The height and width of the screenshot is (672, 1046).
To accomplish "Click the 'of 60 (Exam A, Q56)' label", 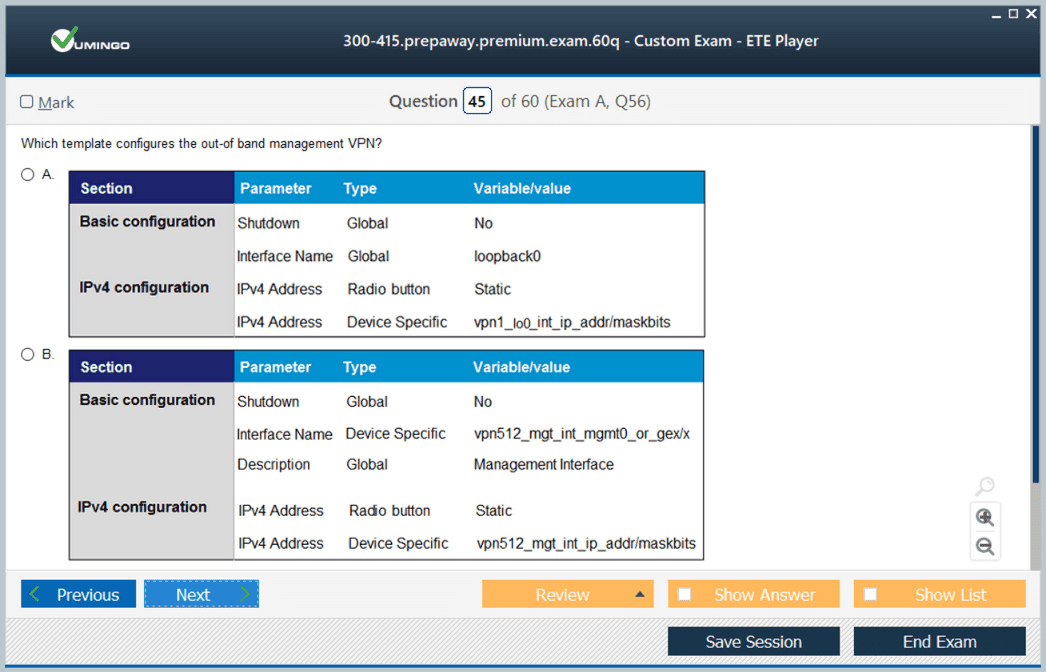I will pyautogui.click(x=576, y=101).
